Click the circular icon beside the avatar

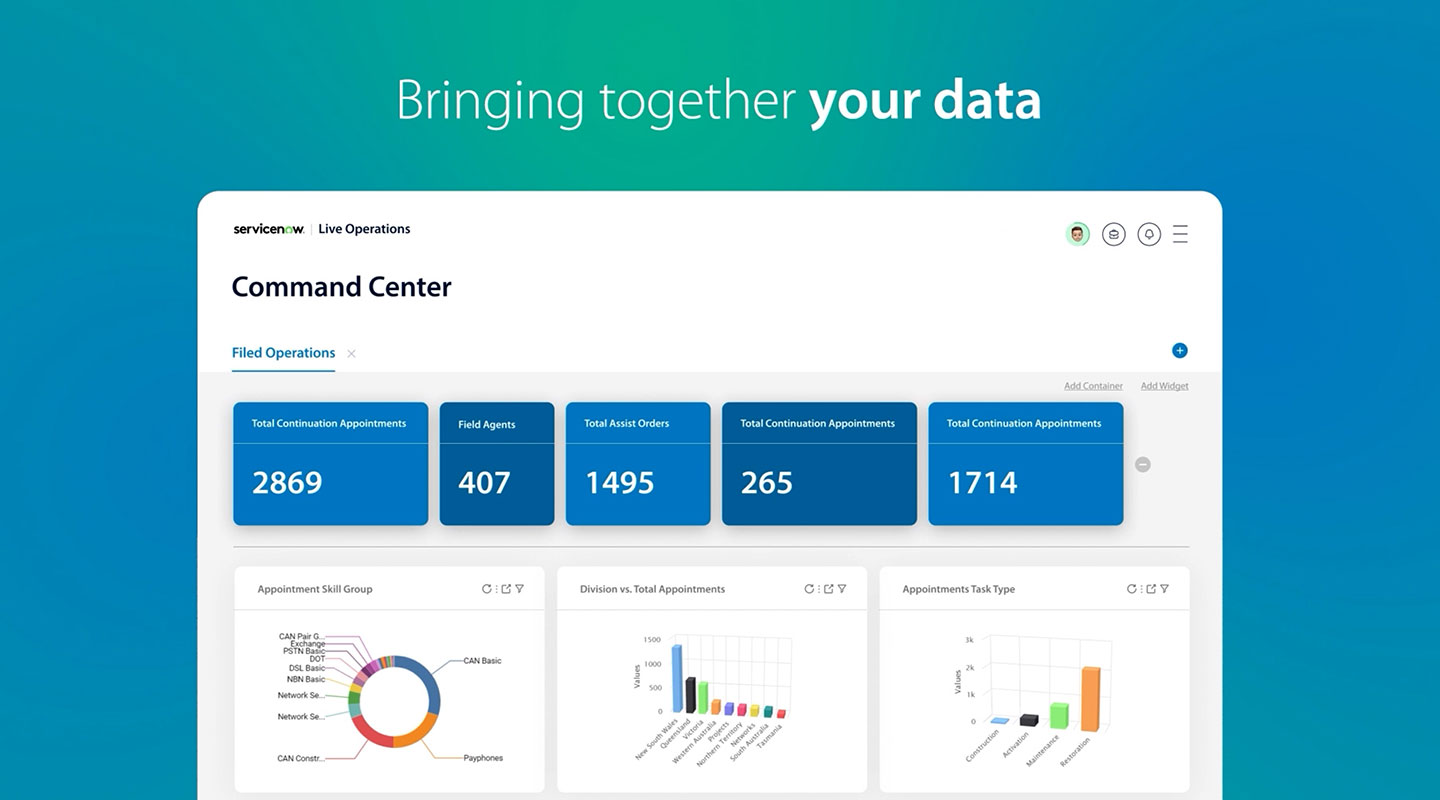point(1113,234)
